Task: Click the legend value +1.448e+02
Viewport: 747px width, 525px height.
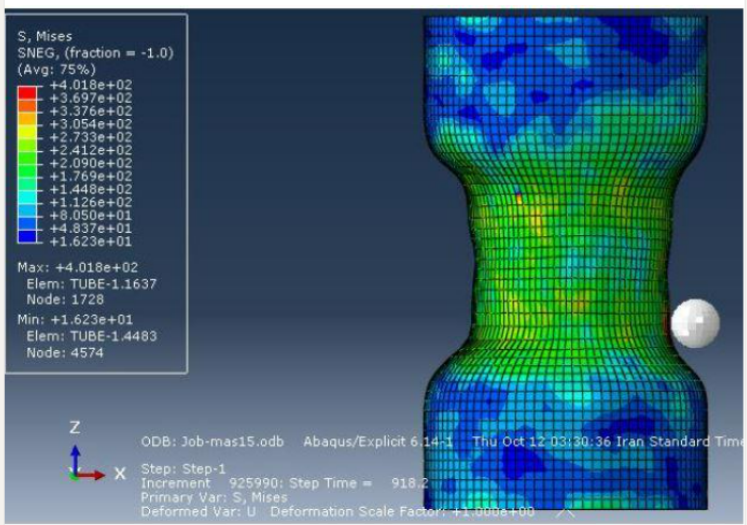Action: [91, 189]
